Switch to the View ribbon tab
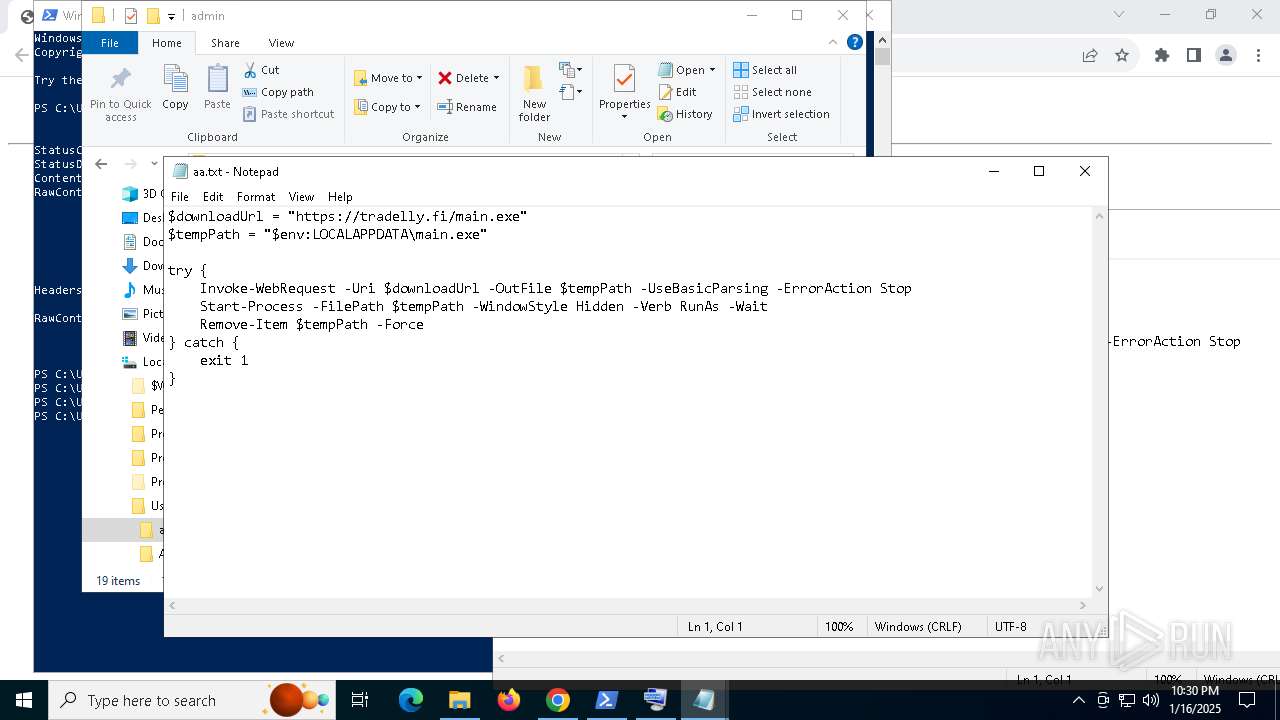 point(281,43)
